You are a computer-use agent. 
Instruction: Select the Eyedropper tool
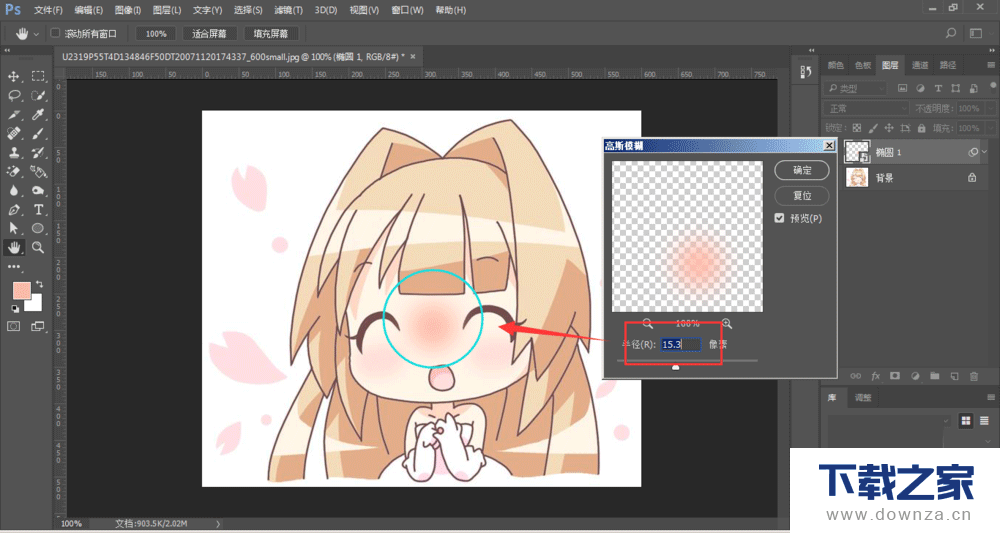click(x=38, y=115)
